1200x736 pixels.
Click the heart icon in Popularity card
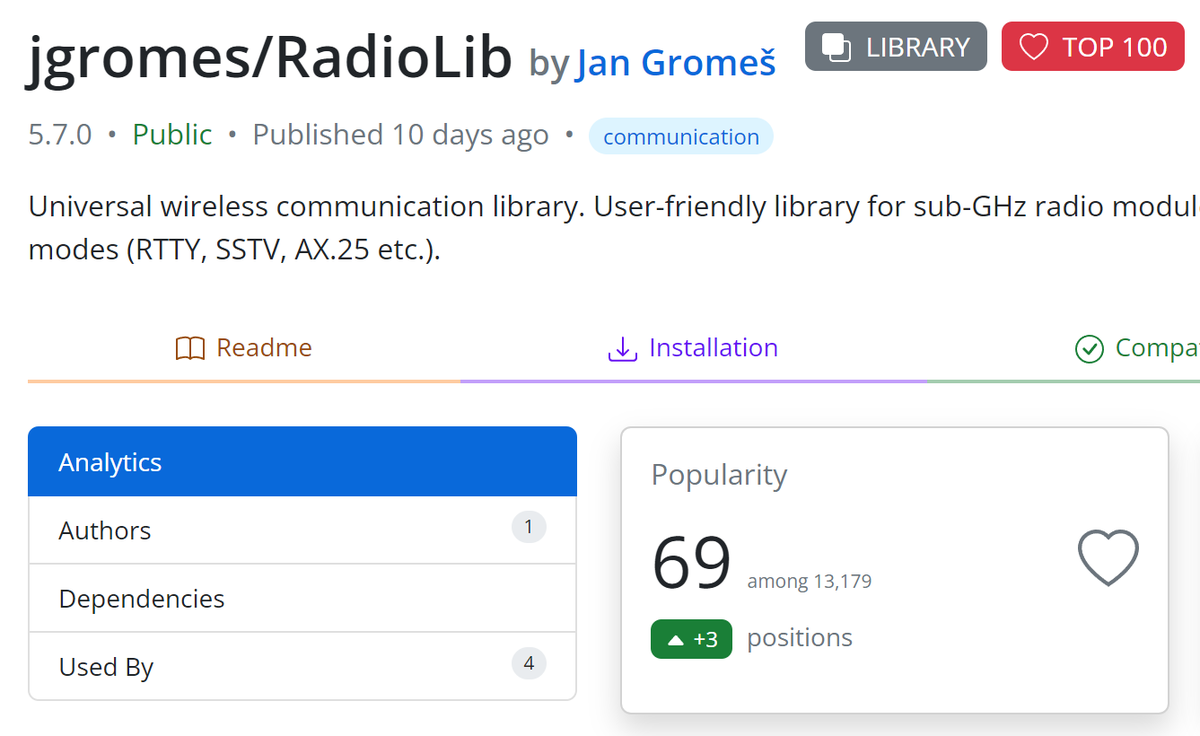[1108, 557]
